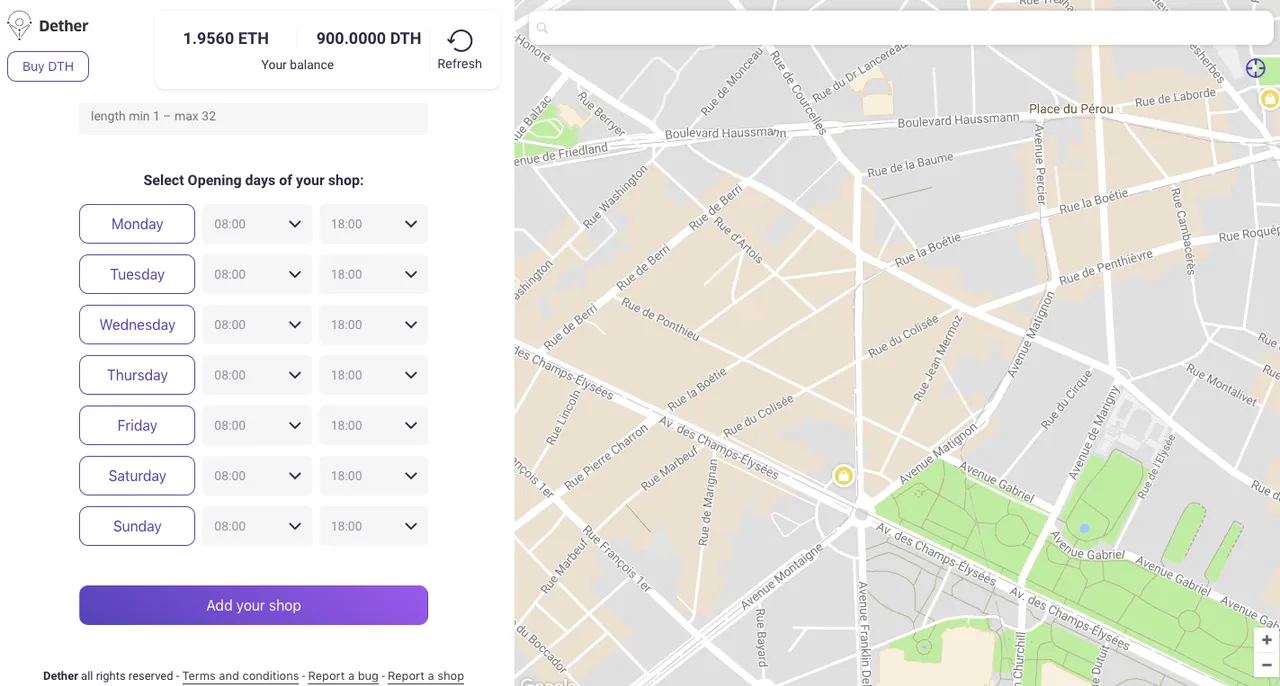Click 'Select Opening days of your shop:' heading
This screenshot has height=686, width=1280.
pyautogui.click(x=254, y=181)
